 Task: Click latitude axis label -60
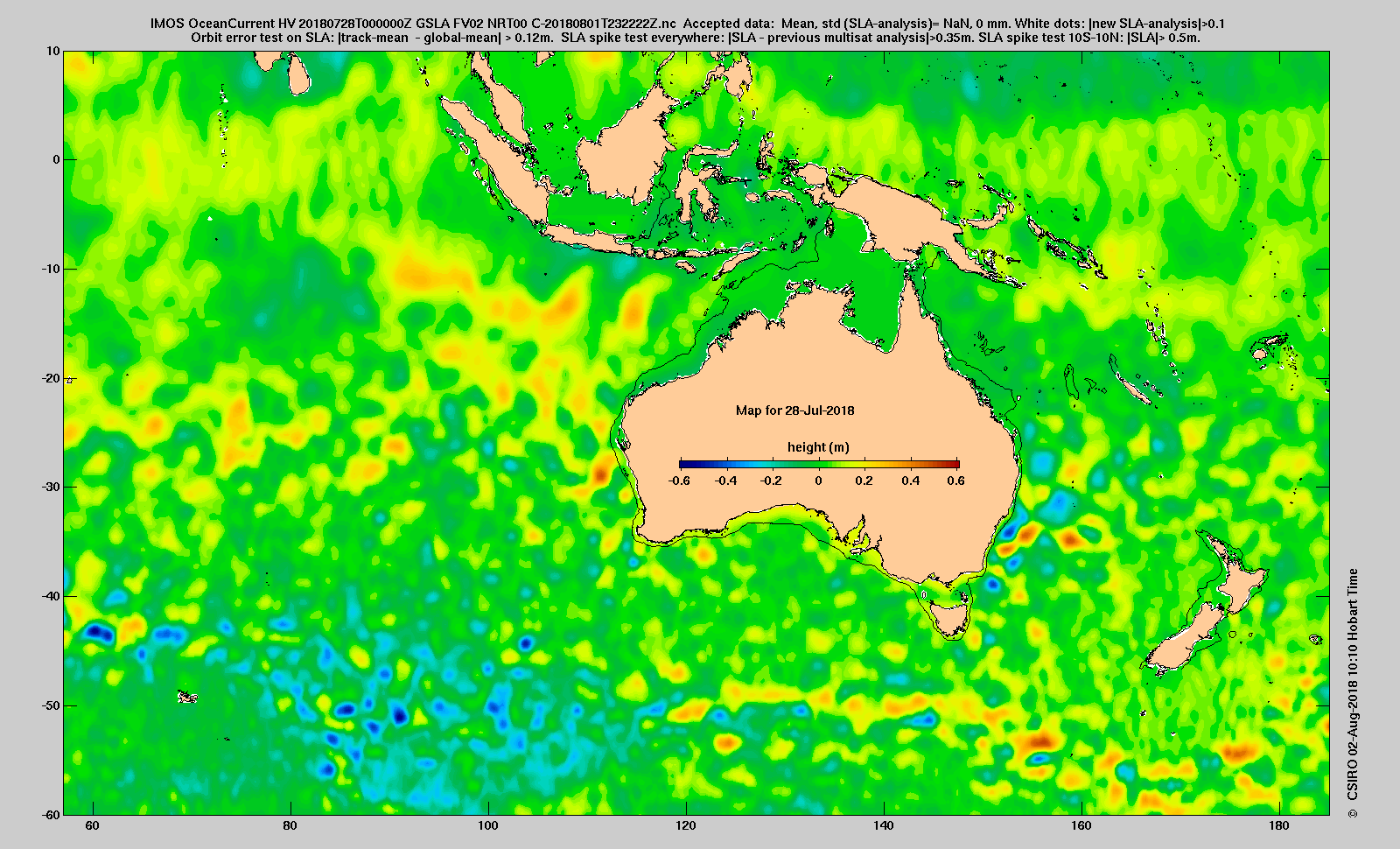(x=51, y=814)
